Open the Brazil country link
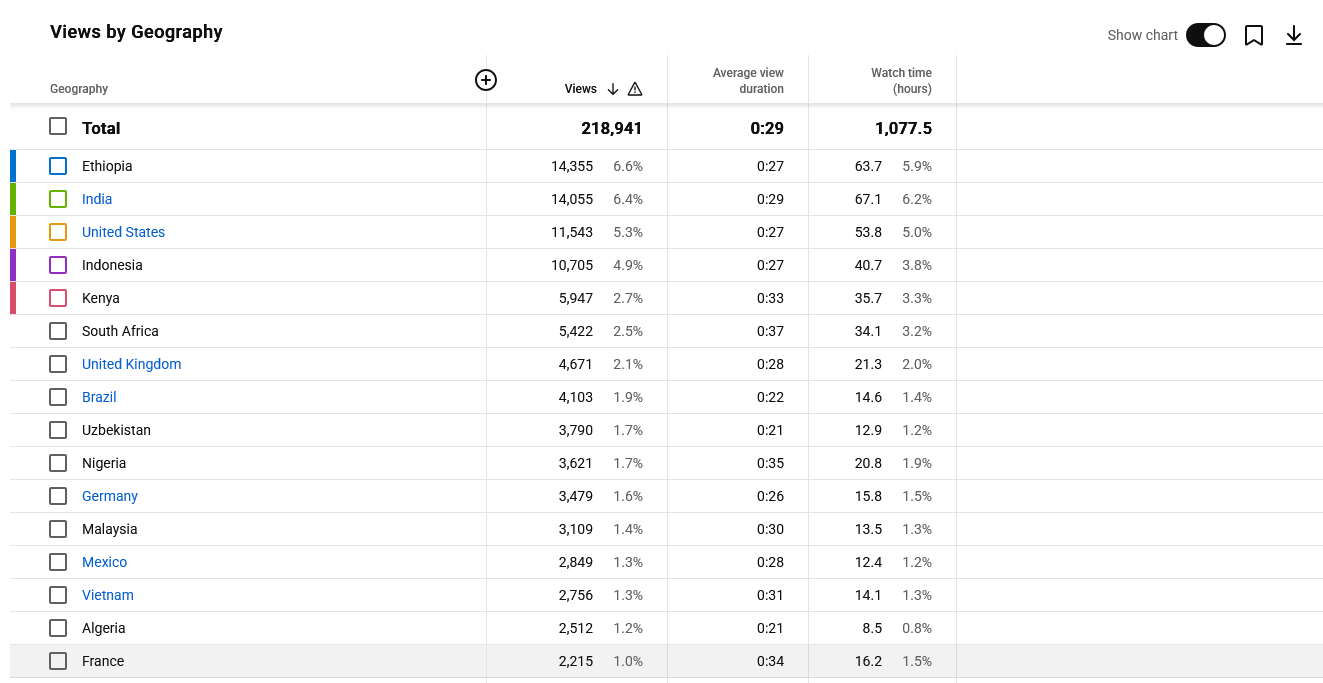Viewport: 1323px width, 683px height. tap(99, 397)
